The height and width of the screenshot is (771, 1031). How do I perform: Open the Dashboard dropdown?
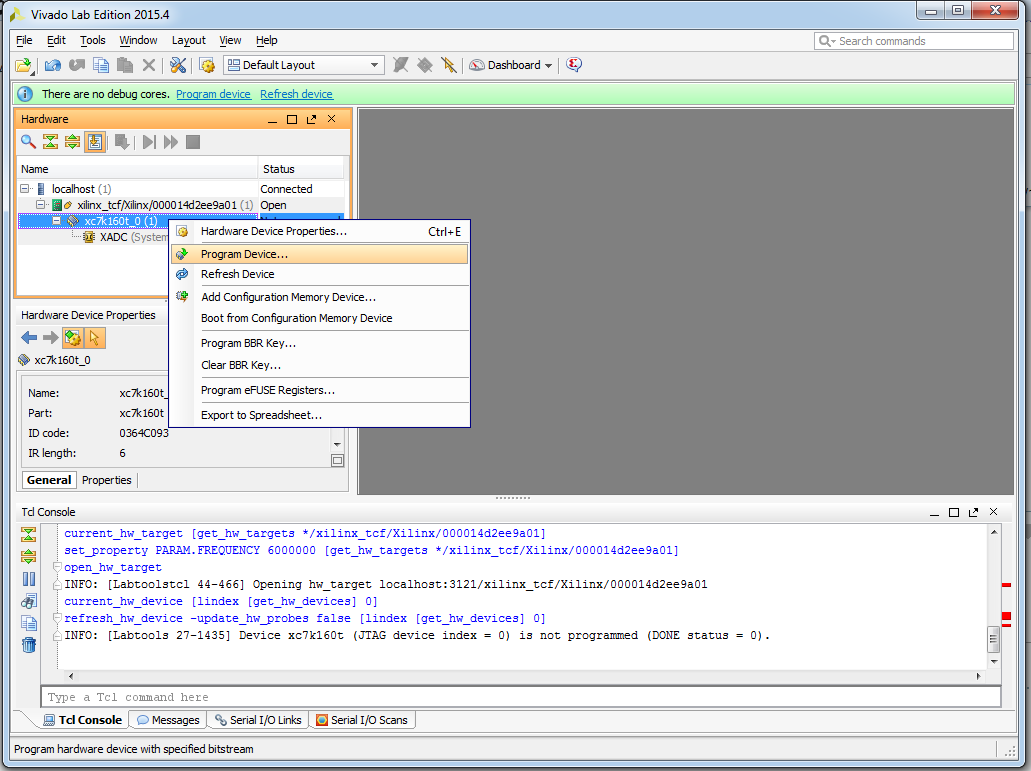click(510, 65)
